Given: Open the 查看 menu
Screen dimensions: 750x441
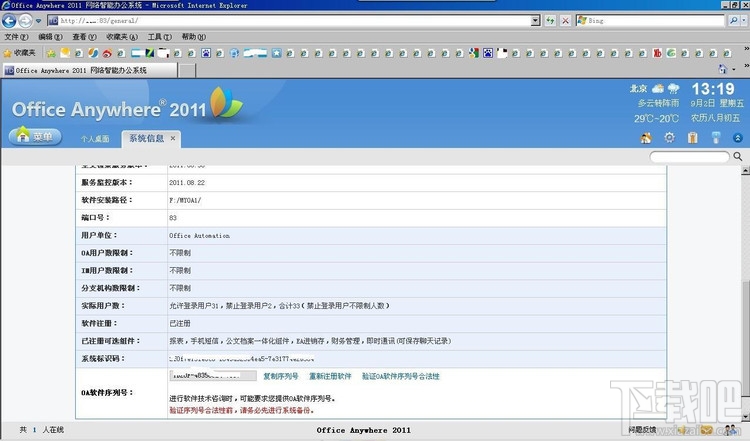Looking at the screenshot, I should click(x=84, y=37).
